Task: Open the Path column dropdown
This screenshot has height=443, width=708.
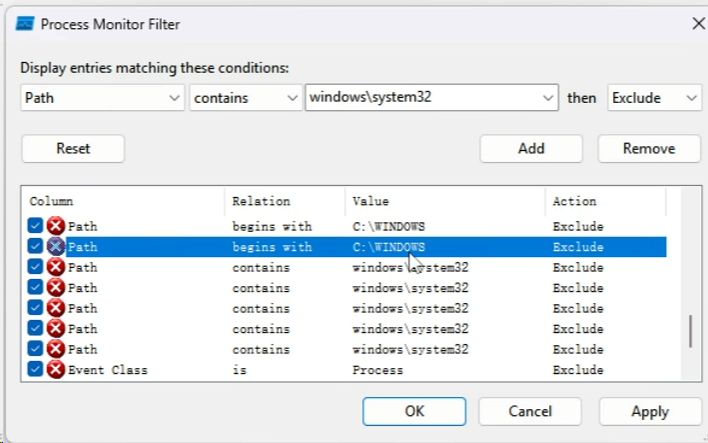Action: click(x=102, y=98)
